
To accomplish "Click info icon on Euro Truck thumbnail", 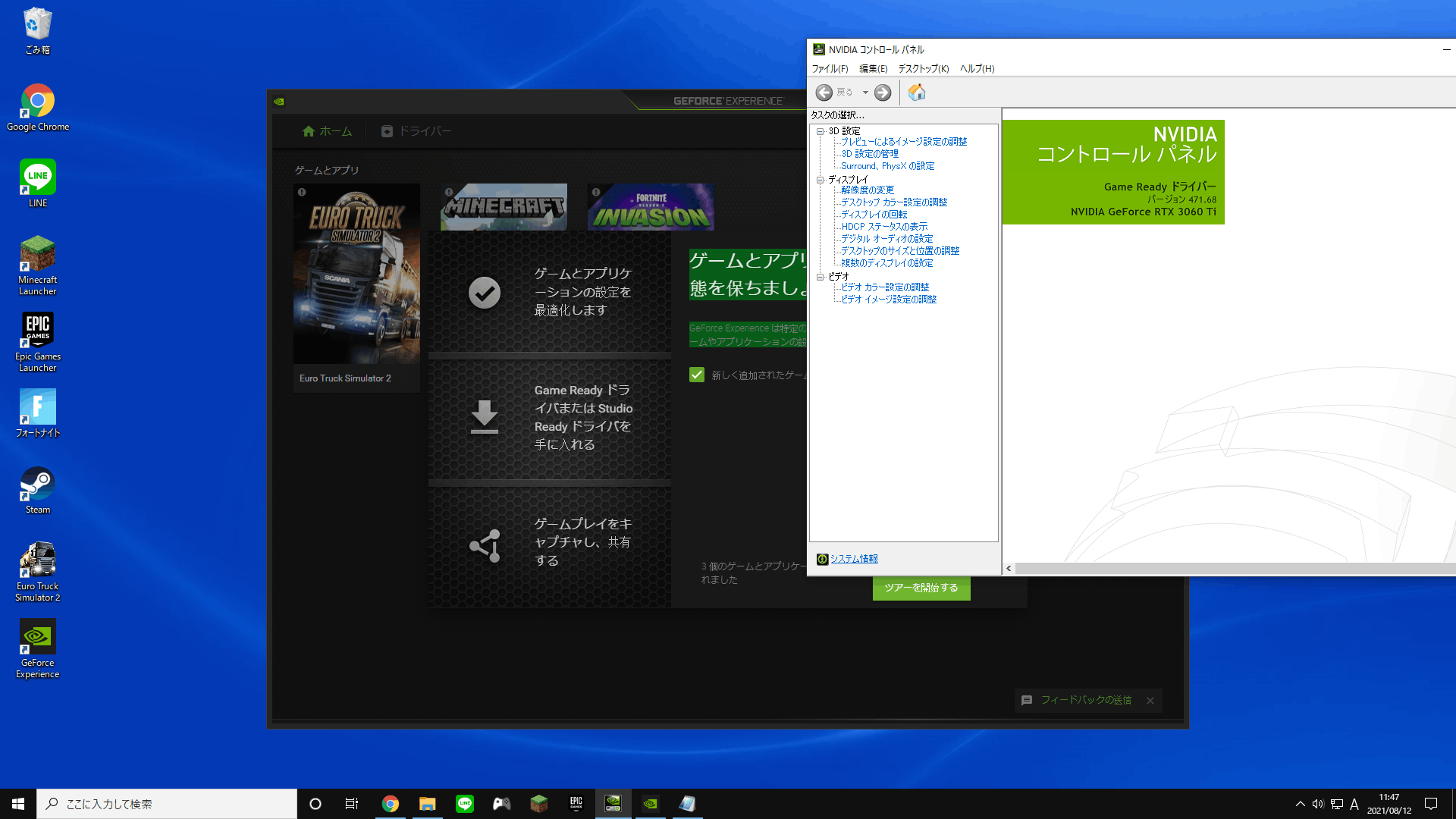I will click(x=302, y=193).
